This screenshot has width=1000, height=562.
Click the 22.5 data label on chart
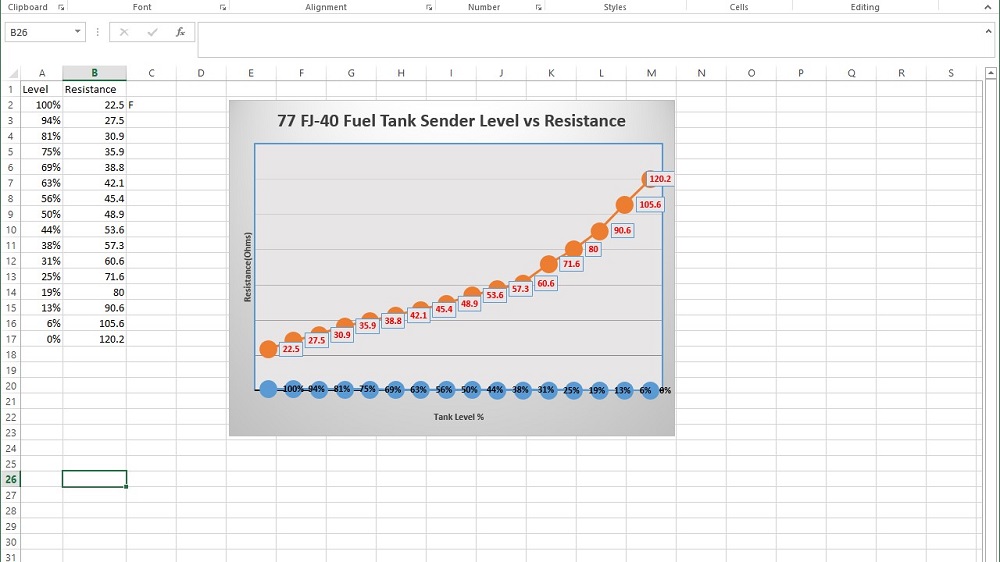pos(291,349)
